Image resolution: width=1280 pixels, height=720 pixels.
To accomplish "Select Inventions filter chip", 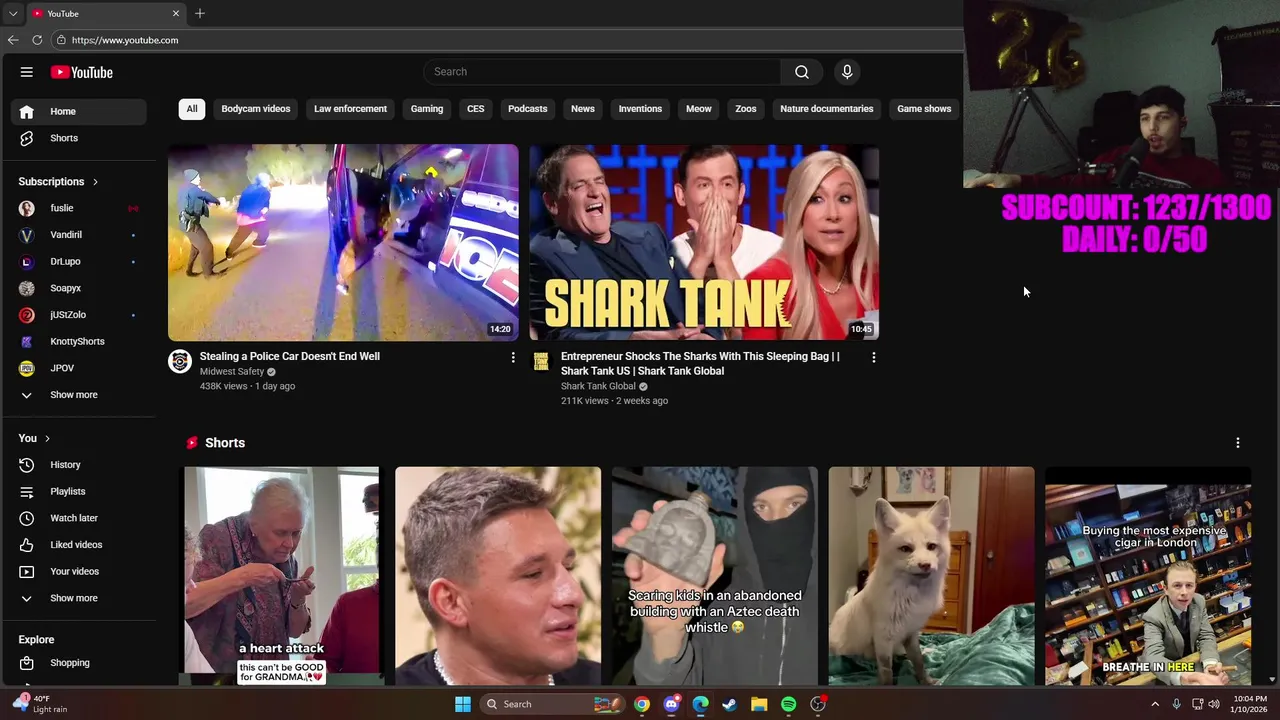I will pyautogui.click(x=640, y=109).
